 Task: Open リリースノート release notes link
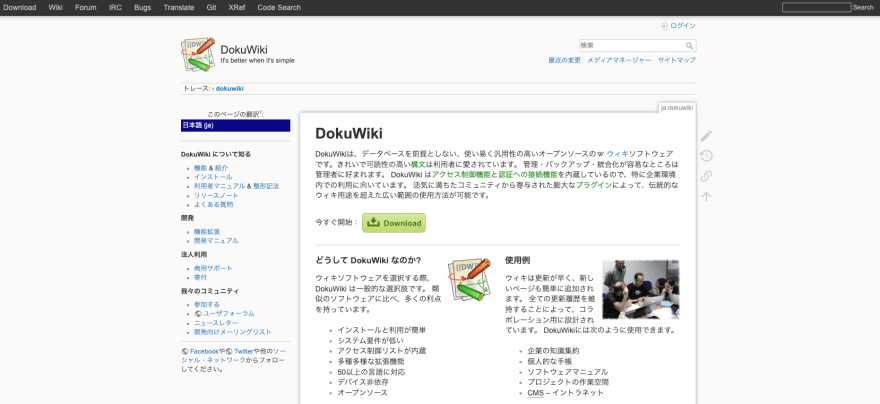216,195
